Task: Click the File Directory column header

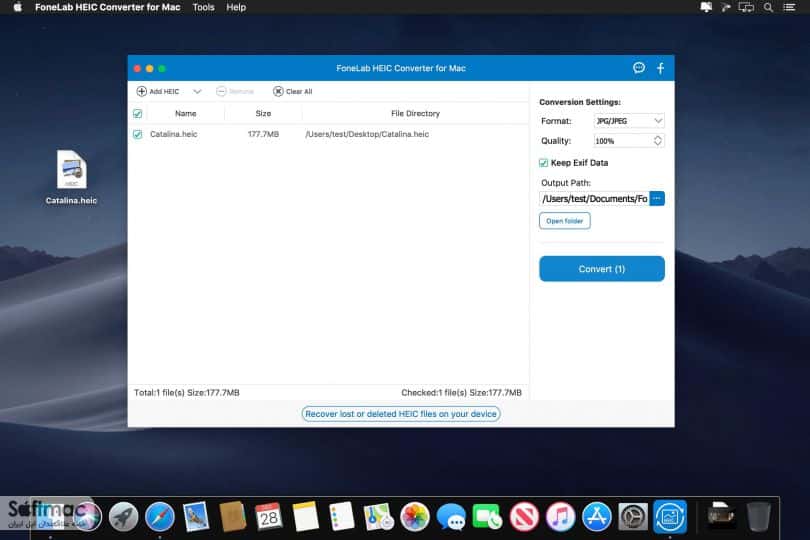Action: (415, 114)
